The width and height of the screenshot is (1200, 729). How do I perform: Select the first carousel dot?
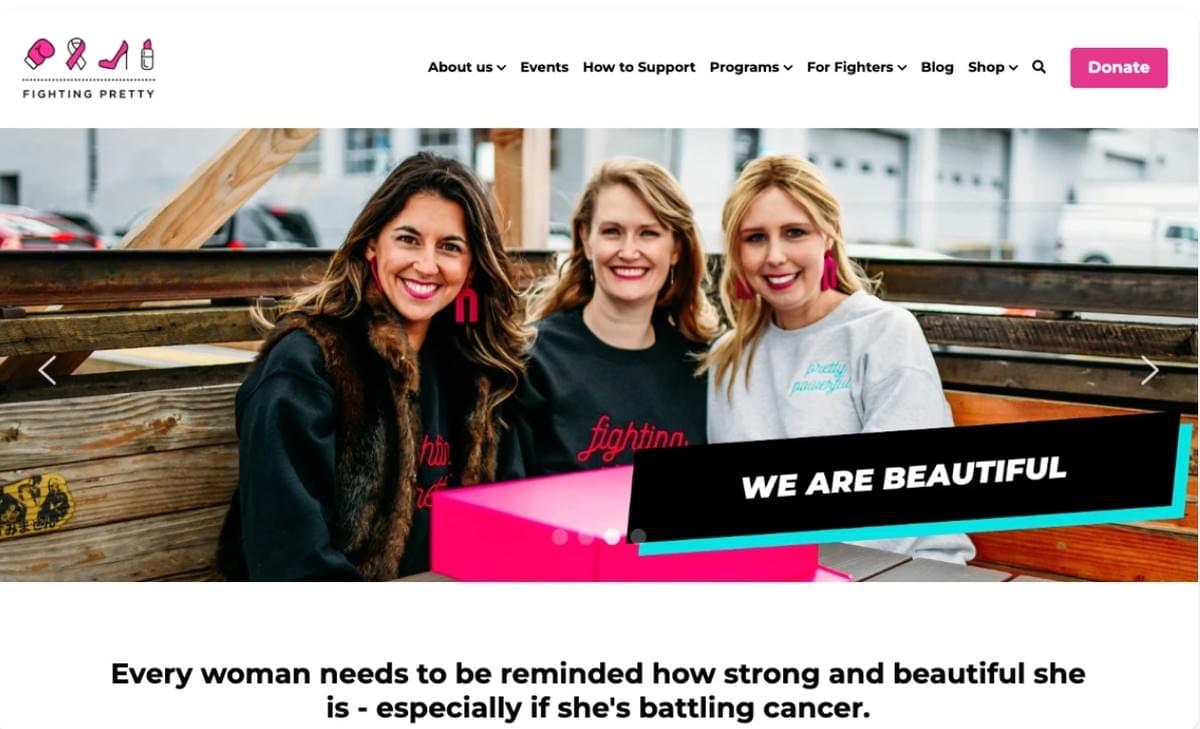pos(560,536)
